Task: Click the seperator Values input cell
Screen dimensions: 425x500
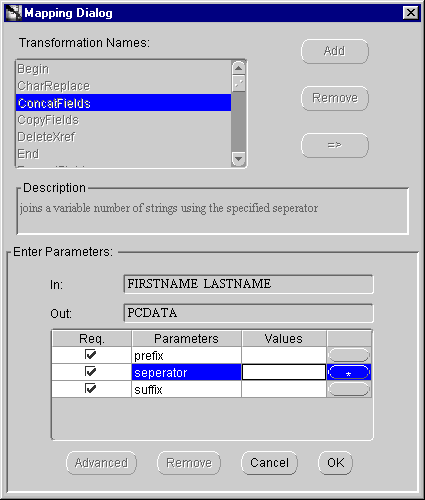Action: pyautogui.click(x=284, y=372)
